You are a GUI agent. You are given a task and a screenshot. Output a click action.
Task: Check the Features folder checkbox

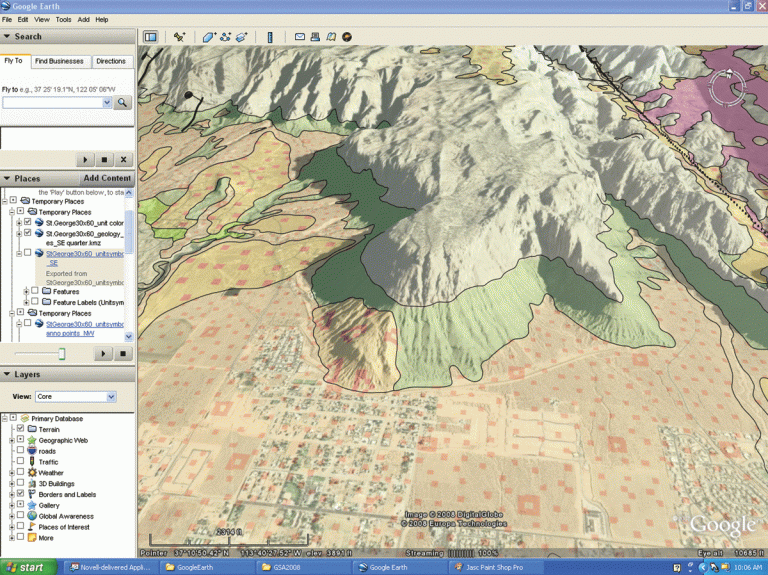(x=35, y=290)
